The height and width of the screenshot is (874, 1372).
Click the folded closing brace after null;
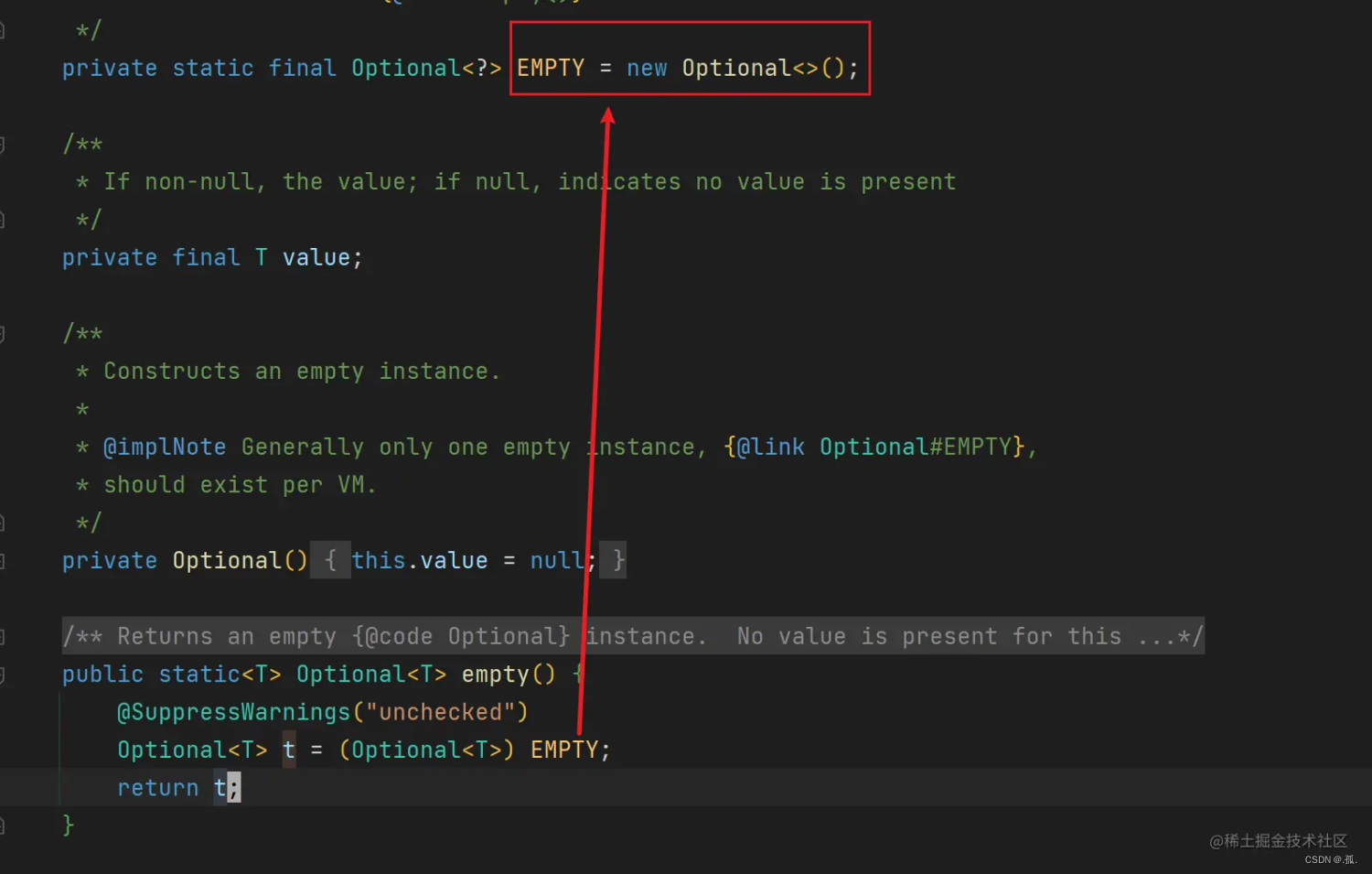[x=619, y=560]
